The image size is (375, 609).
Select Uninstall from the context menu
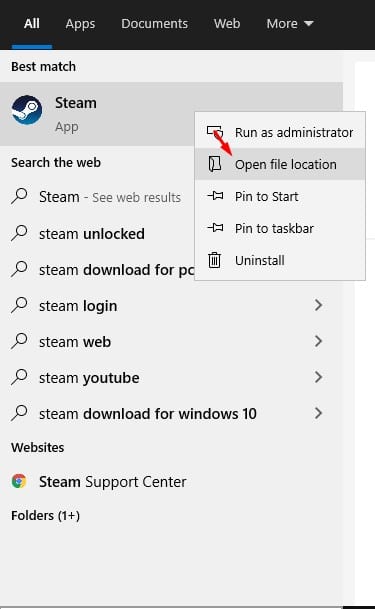click(280, 260)
